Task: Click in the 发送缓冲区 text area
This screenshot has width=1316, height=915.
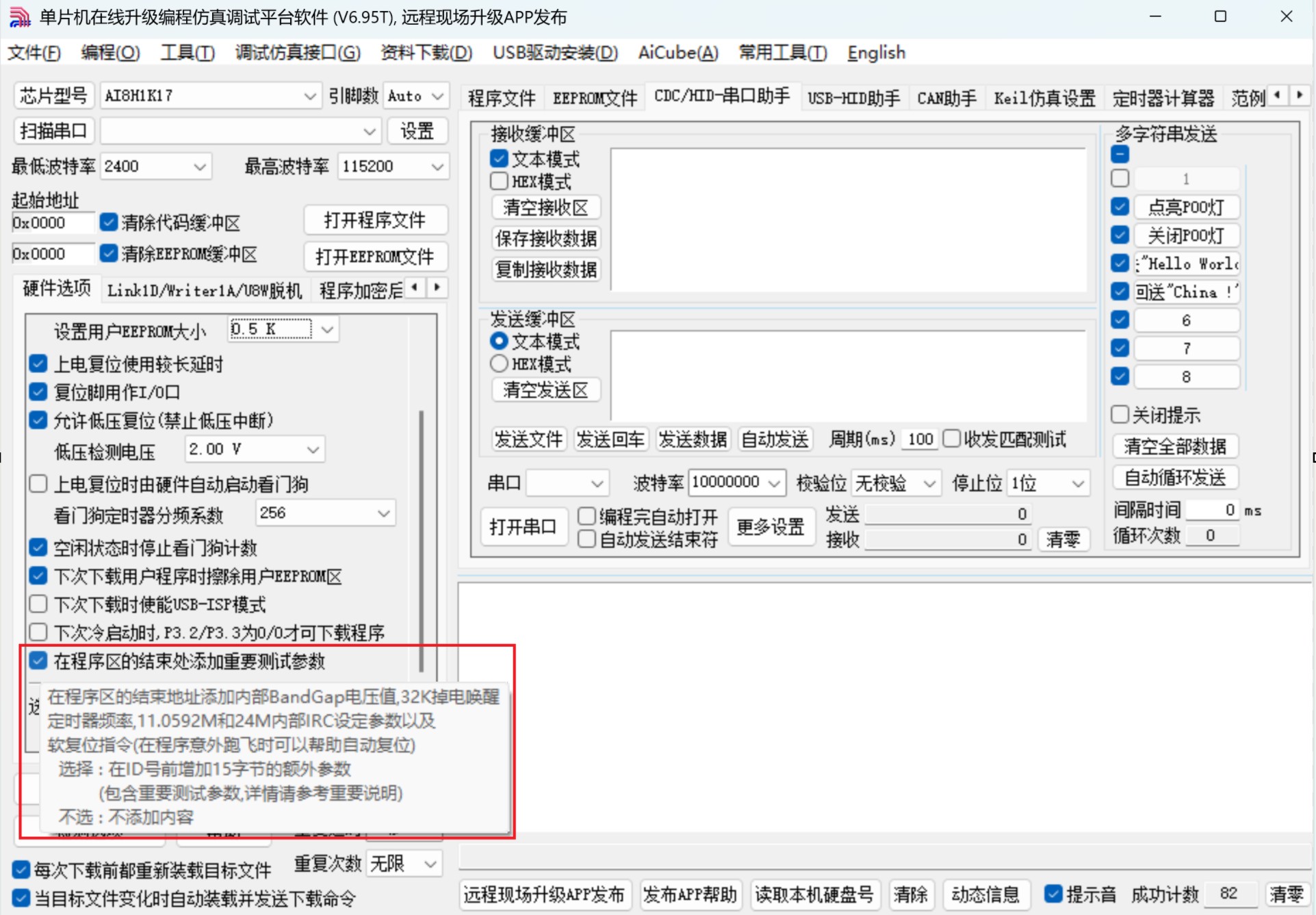Action: pyautogui.click(x=848, y=376)
